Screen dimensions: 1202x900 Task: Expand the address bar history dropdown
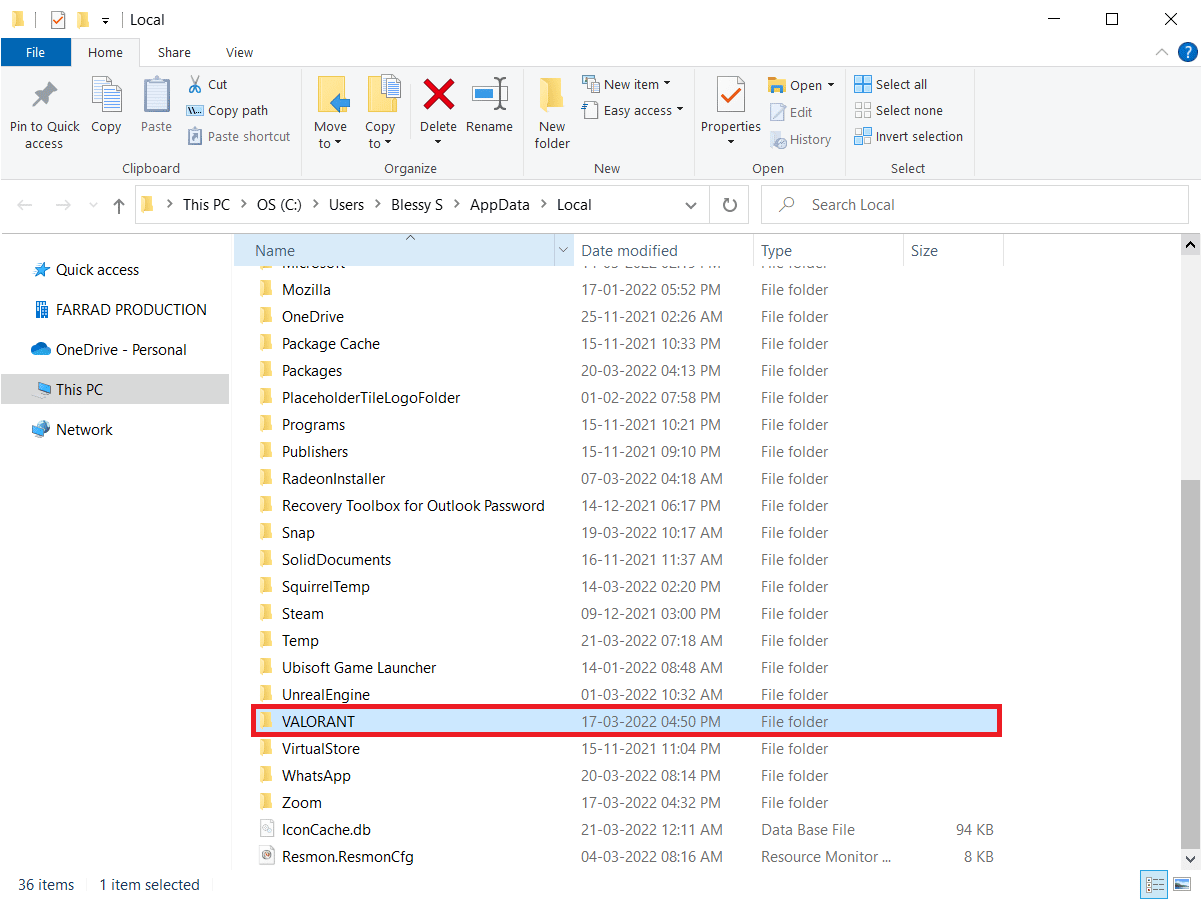691,205
